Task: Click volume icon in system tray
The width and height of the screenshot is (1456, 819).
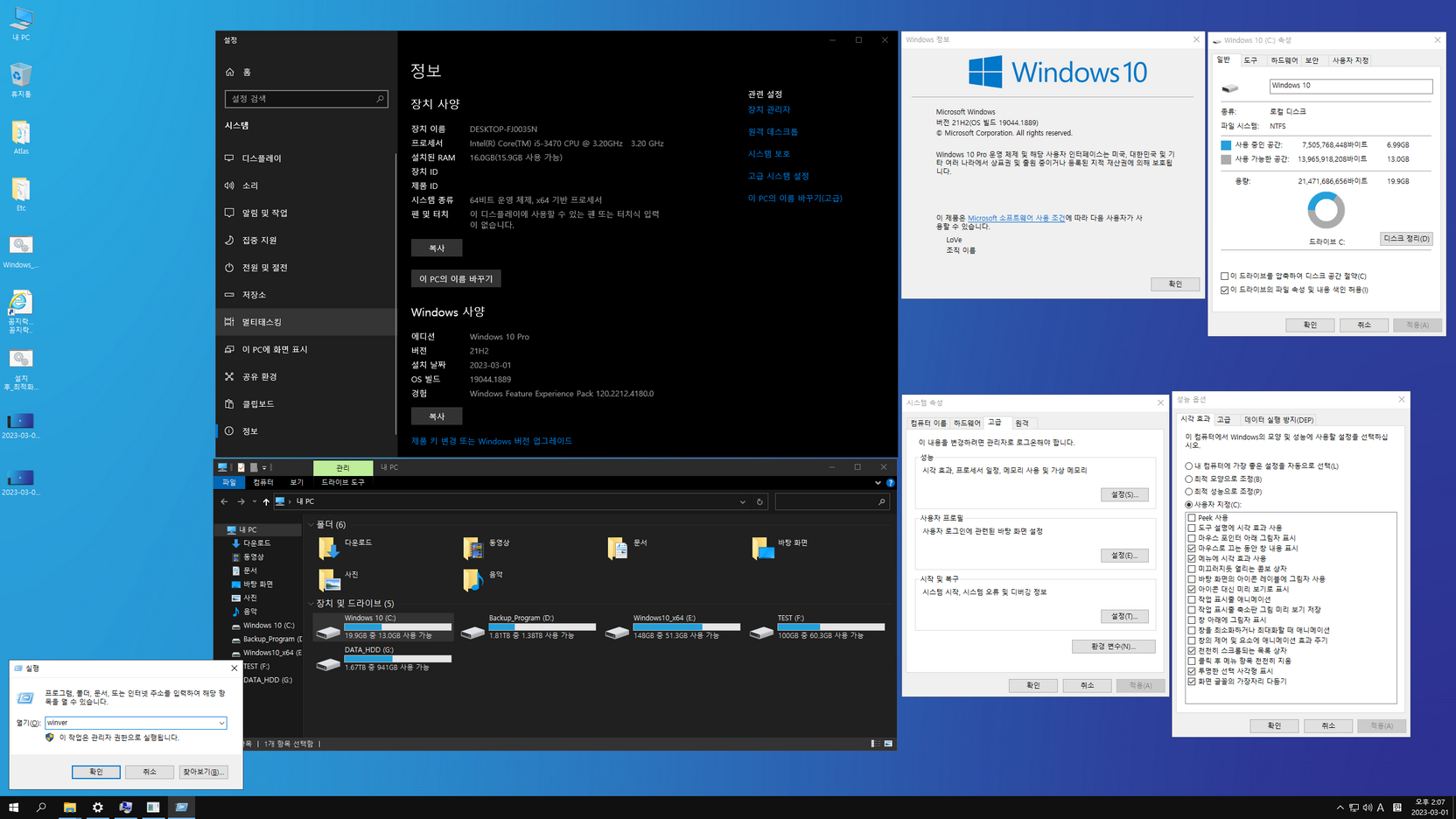Action: tap(1367, 808)
